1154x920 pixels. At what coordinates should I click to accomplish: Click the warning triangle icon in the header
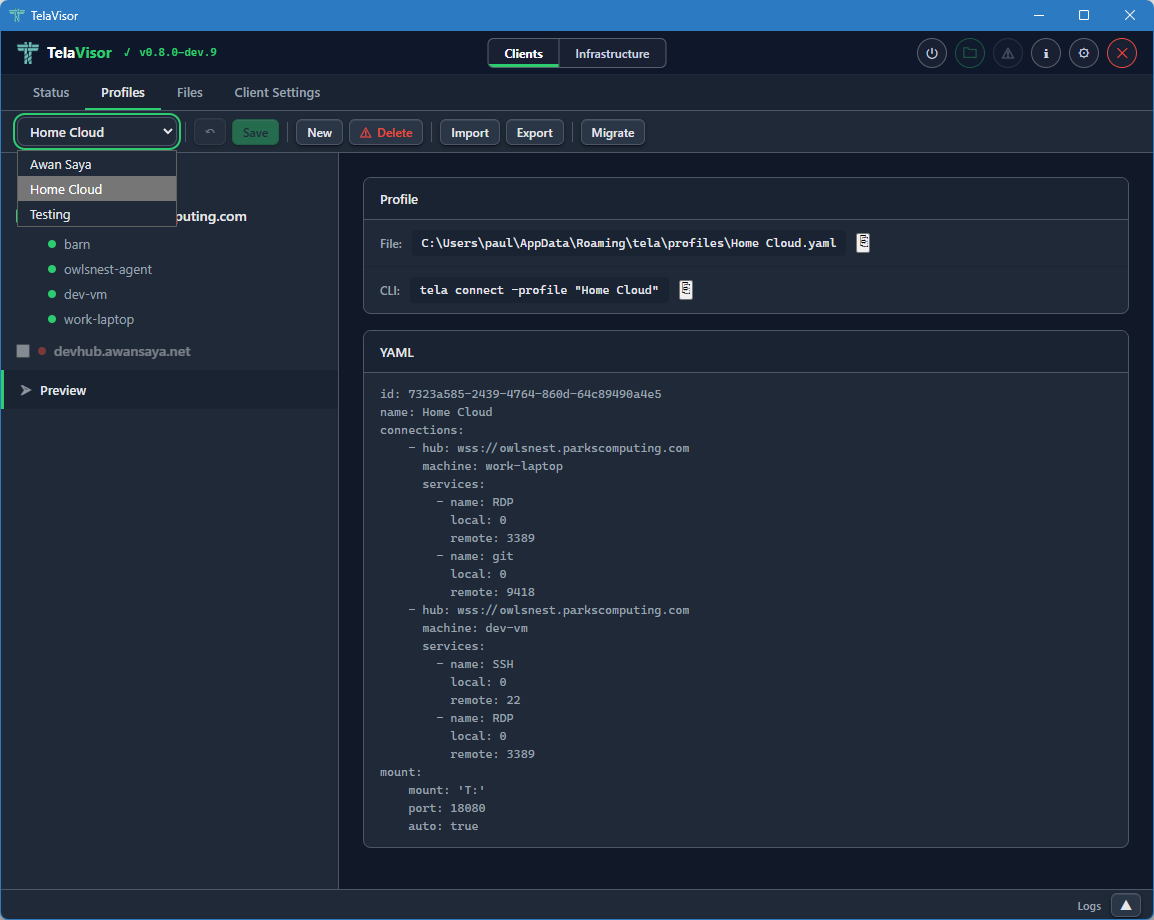pyautogui.click(x=1007, y=53)
